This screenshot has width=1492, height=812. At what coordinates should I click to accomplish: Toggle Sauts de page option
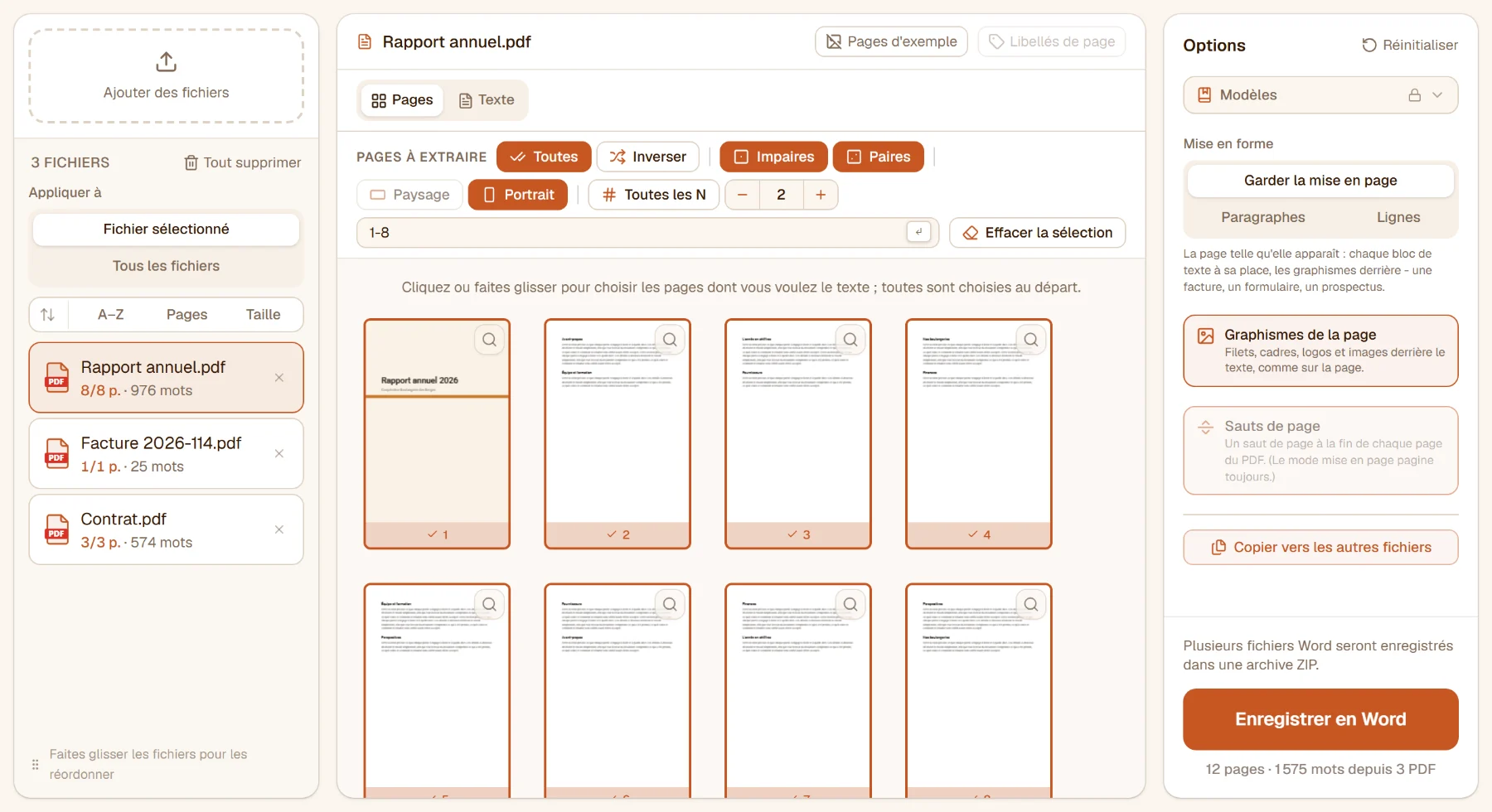point(1320,451)
